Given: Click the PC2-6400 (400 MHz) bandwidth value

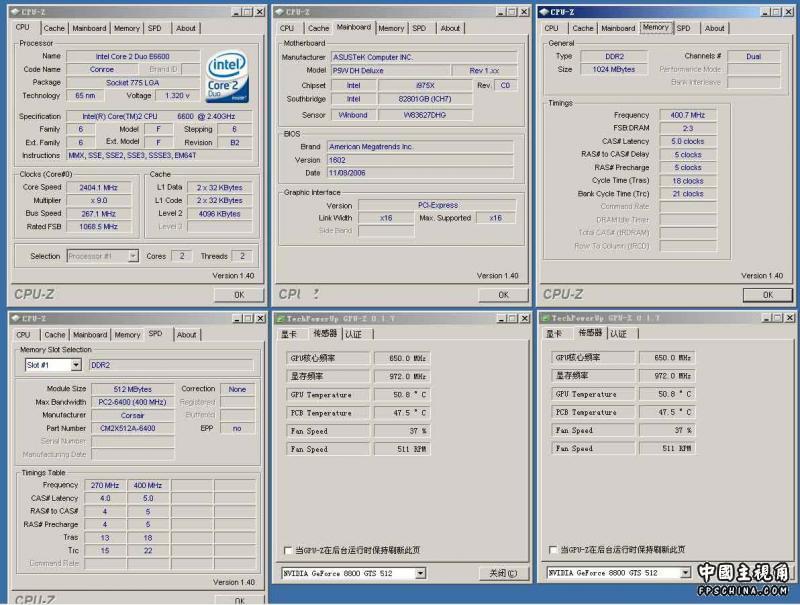Looking at the screenshot, I should [x=133, y=402].
